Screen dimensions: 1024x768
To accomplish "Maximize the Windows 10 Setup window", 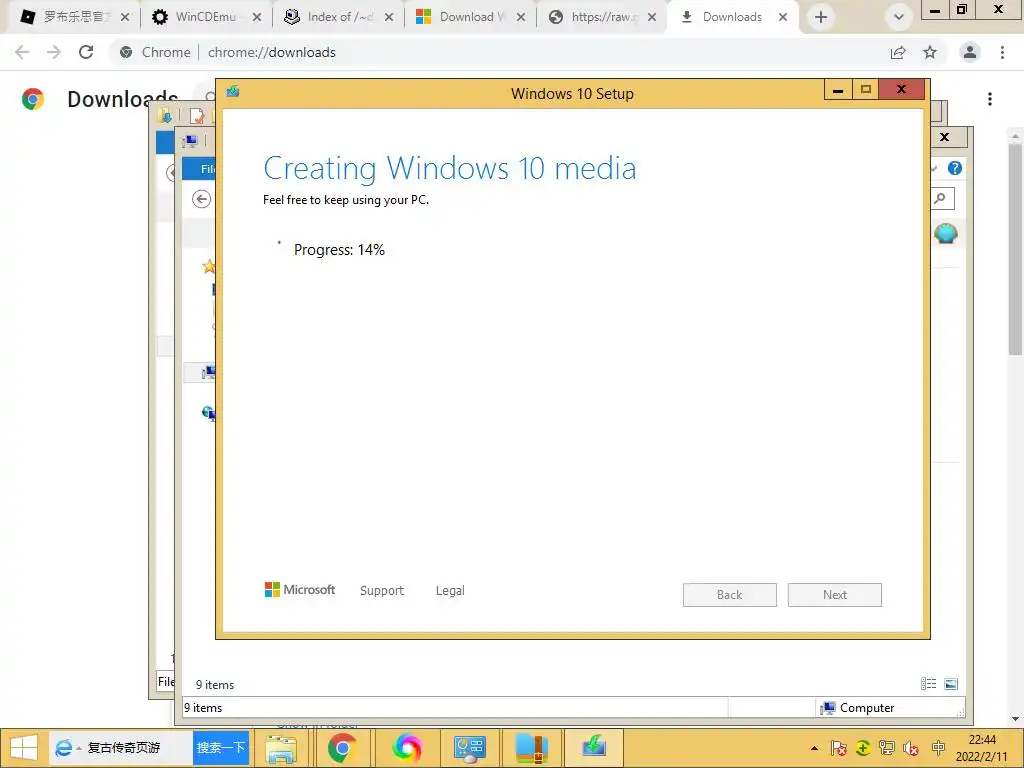I will (866, 89).
